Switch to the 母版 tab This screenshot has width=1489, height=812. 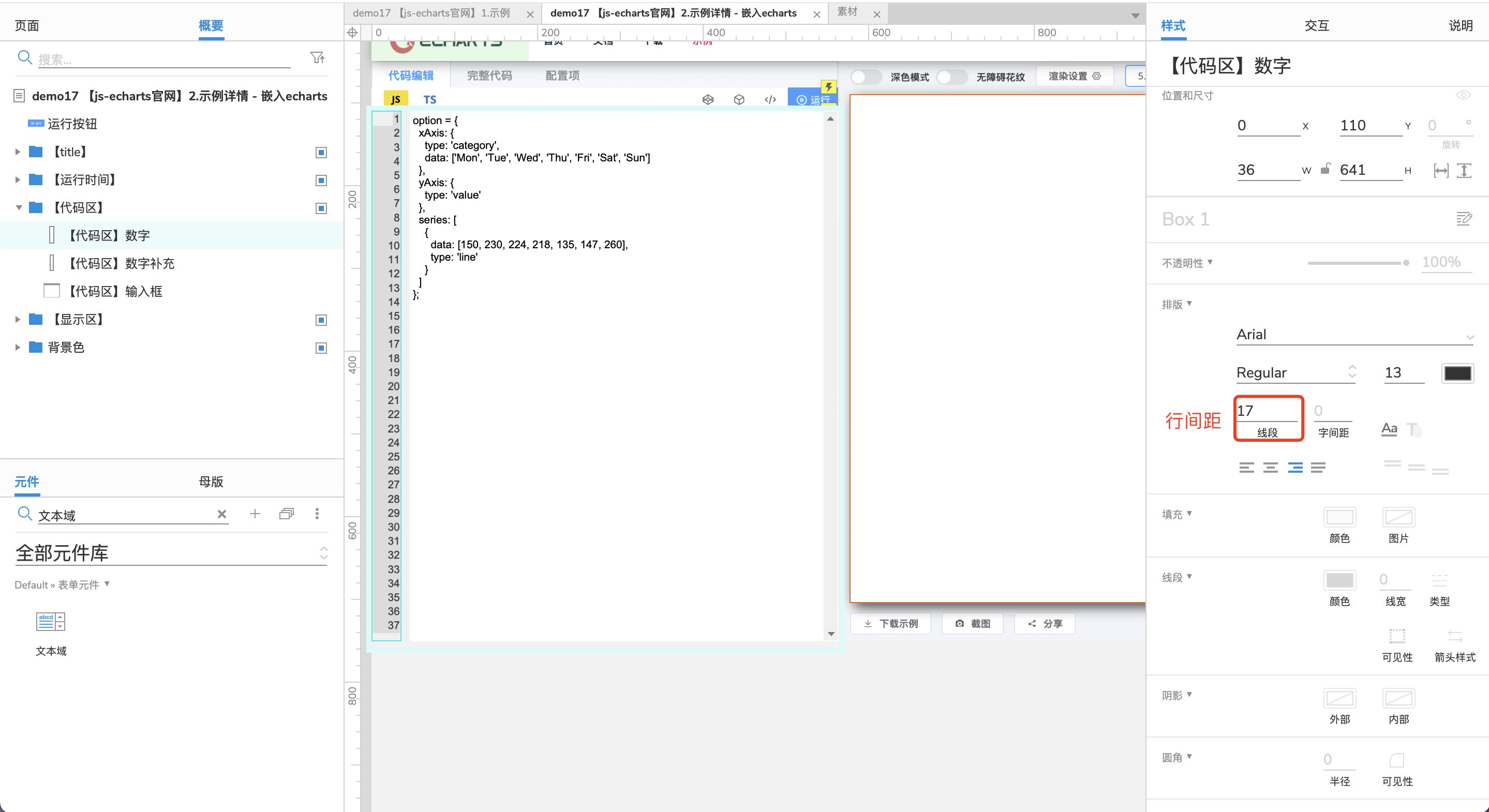pos(211,482)
